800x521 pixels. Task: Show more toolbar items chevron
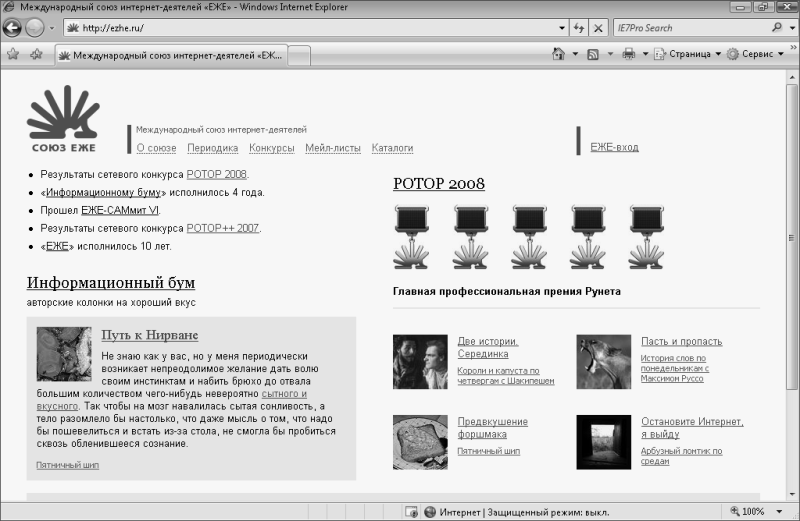[x=793, y=47]
